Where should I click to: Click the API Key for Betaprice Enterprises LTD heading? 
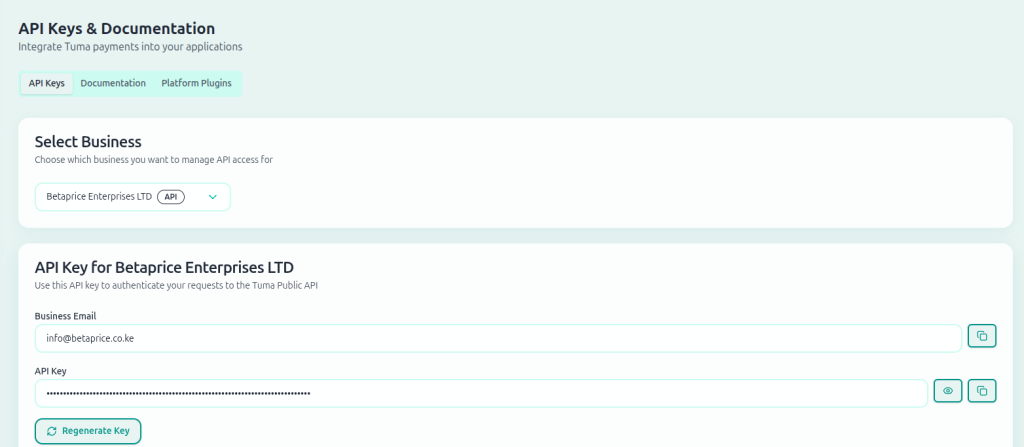click(164, 267)
